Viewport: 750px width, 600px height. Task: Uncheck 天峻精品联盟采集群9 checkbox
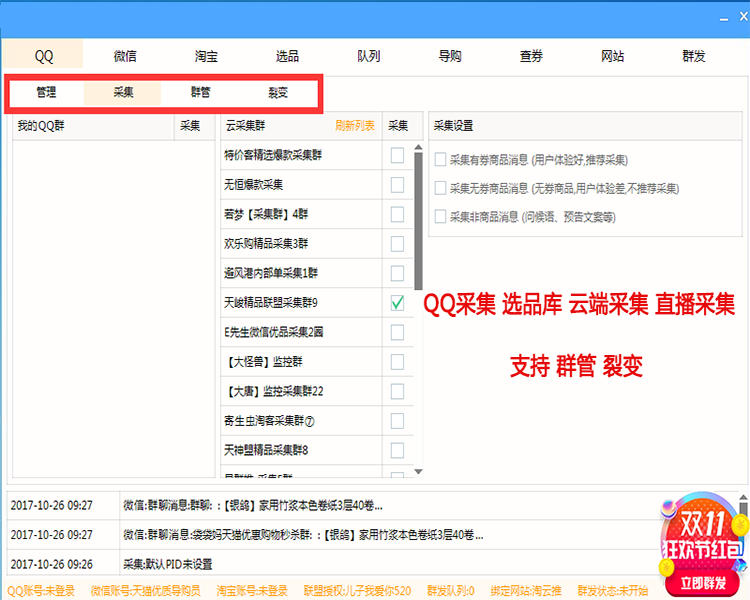coord(397,303)
